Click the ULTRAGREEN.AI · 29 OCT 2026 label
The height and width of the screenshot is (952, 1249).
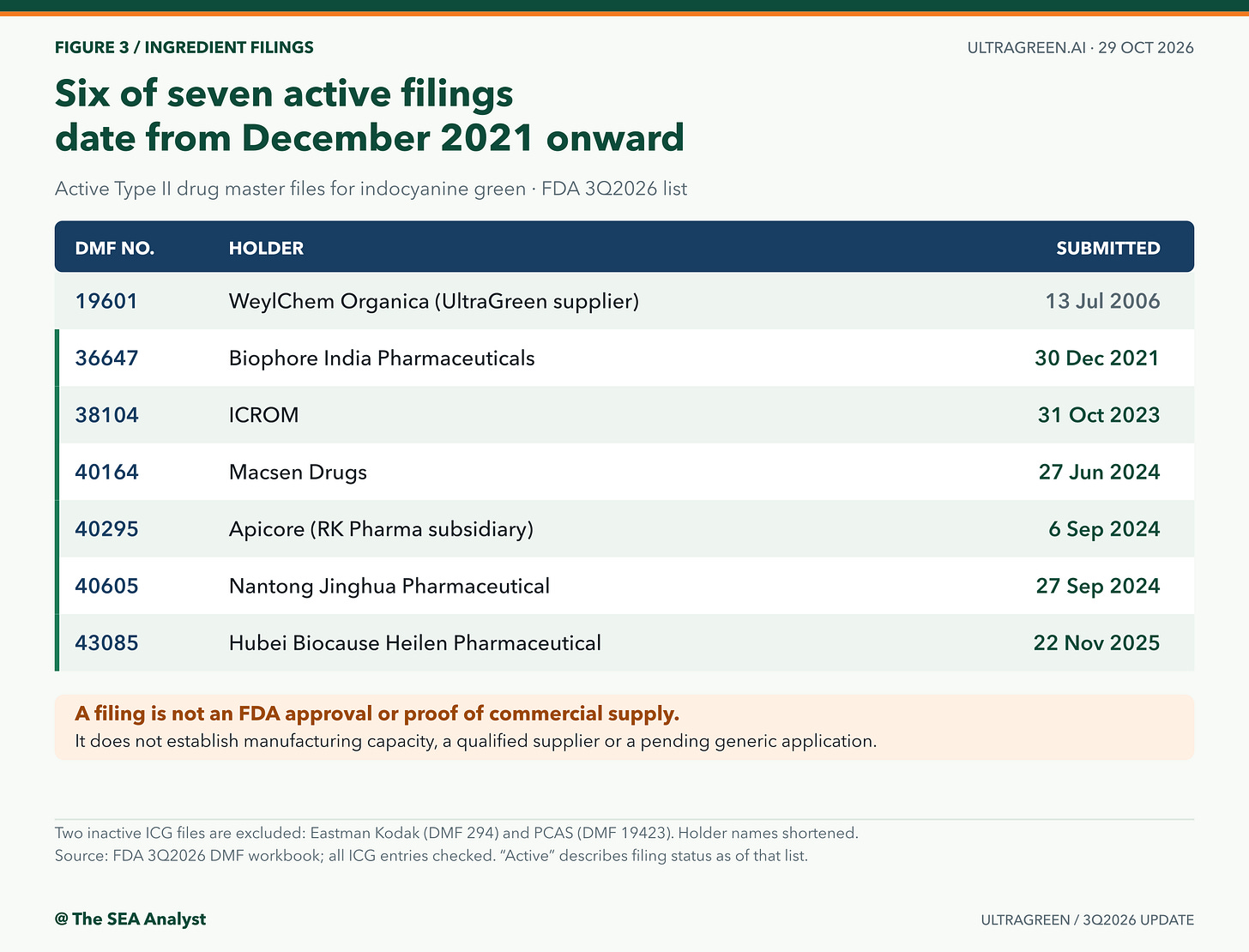click(1081, 48)
